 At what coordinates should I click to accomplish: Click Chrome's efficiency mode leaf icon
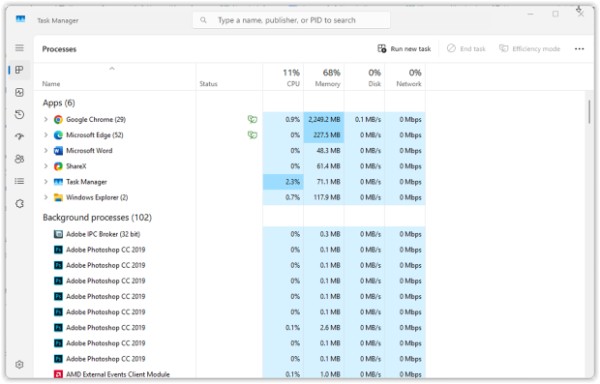click(252, 119)
